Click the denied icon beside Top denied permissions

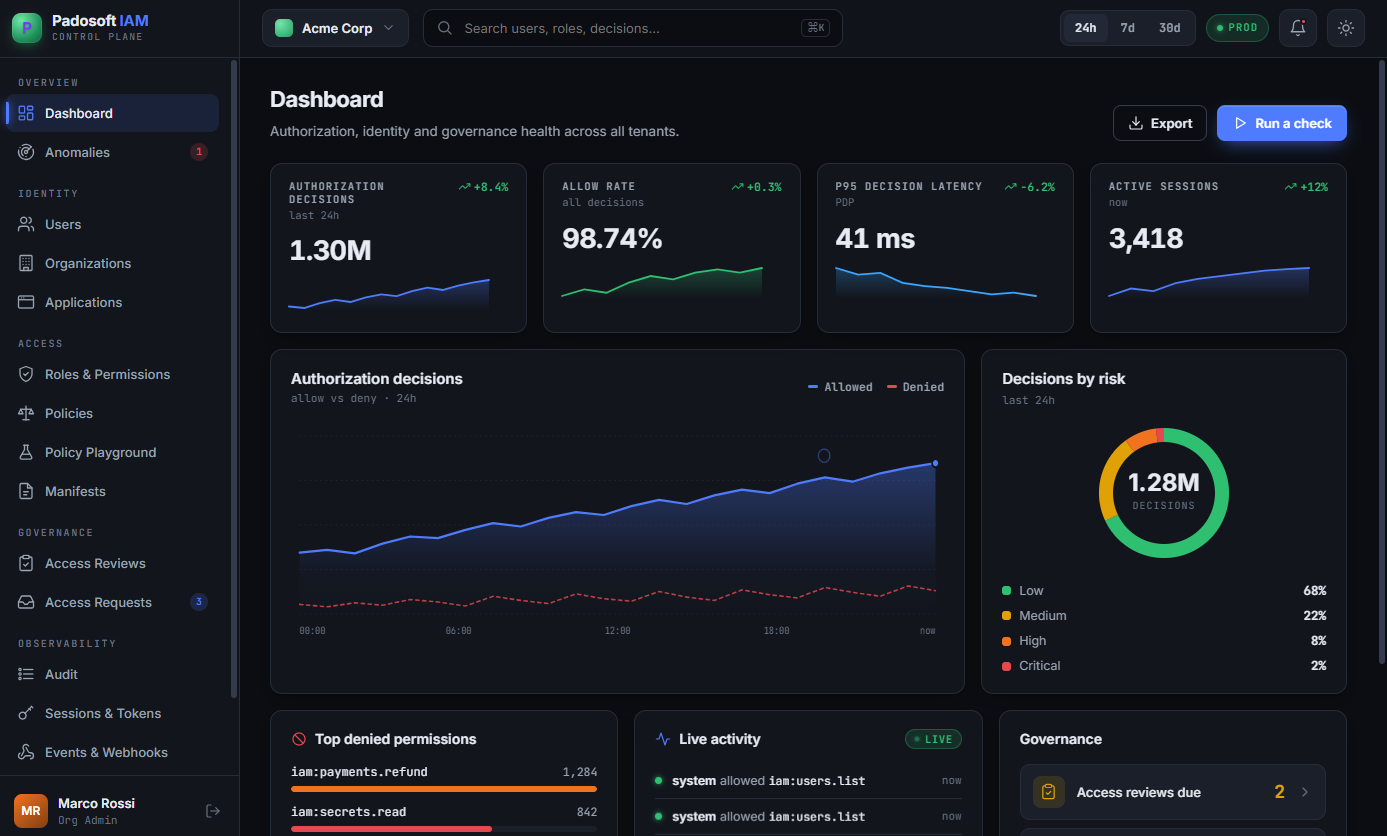pos(299,739)
